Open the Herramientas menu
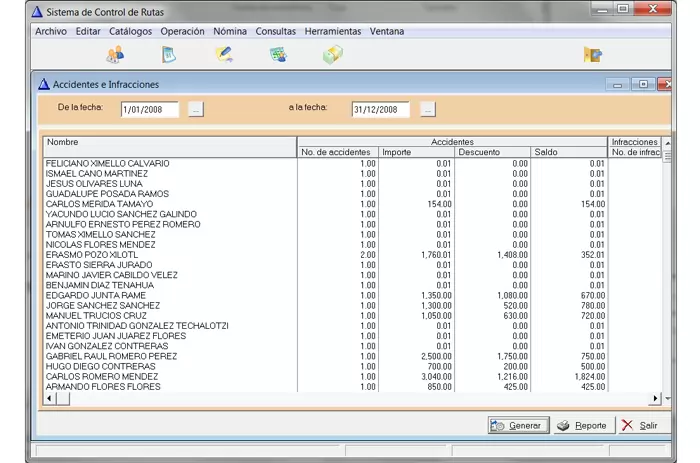This screenshot has height=463, width=700. (334, 31)
